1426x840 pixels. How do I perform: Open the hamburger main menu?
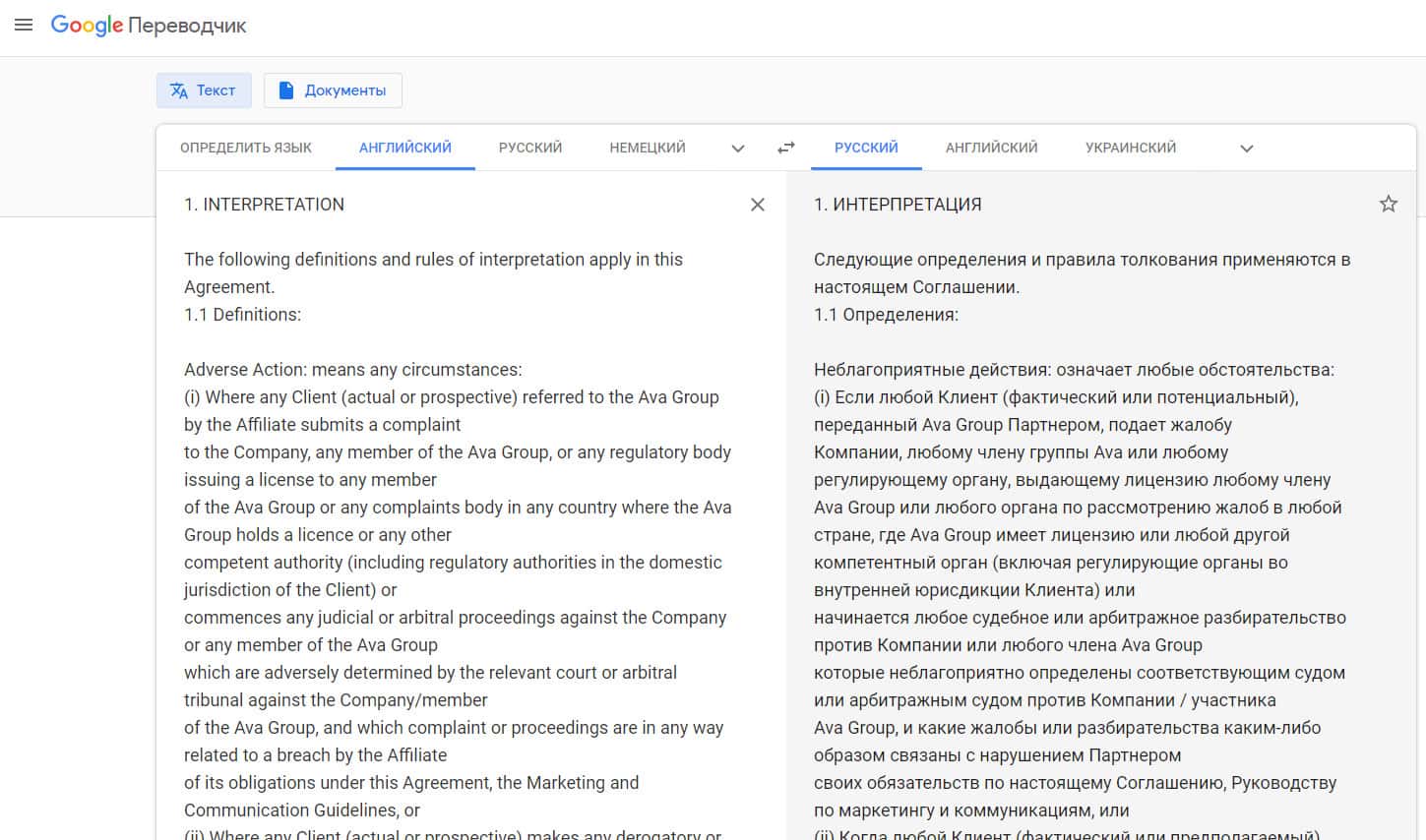[x=24, y=26]
